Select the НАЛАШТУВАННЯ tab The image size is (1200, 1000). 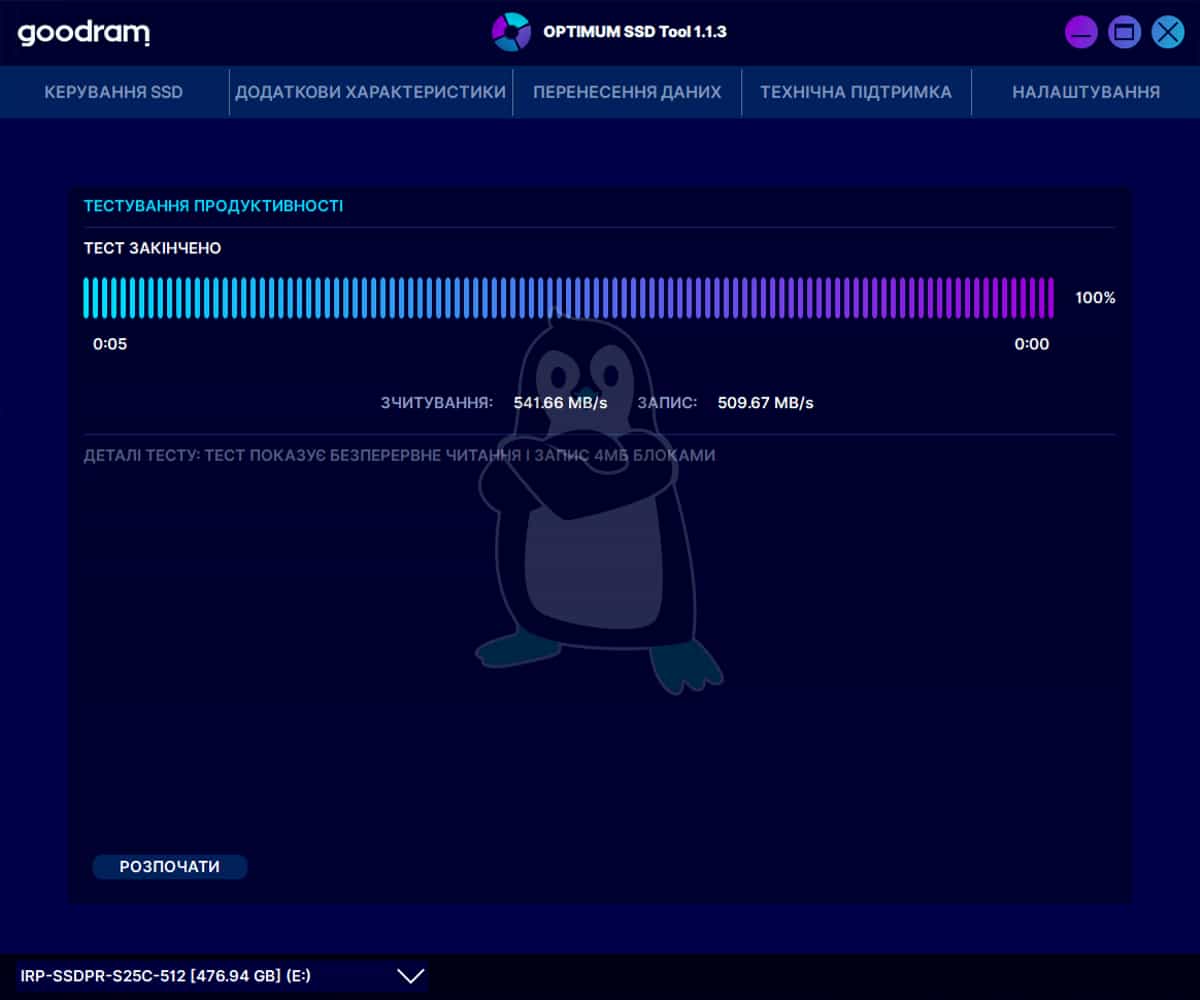click(1086, 92)
